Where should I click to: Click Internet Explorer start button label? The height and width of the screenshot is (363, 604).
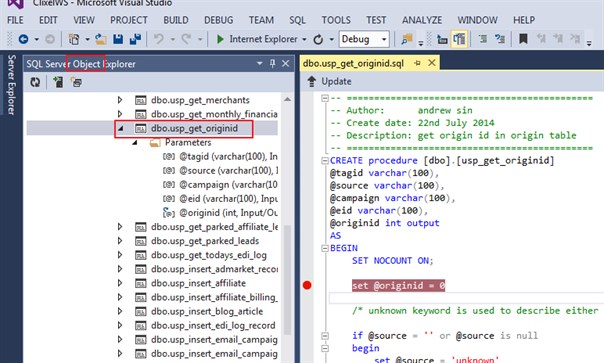[x=263, y=39]
